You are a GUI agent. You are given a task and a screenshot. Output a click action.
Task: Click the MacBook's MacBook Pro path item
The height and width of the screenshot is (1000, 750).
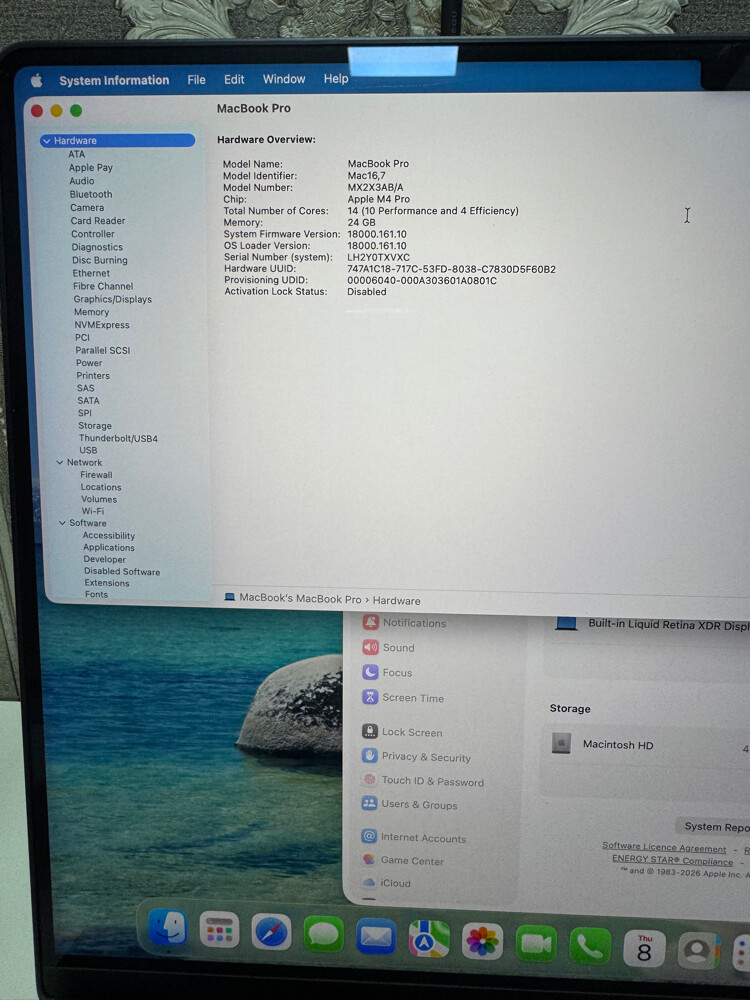tap(293, 598)
